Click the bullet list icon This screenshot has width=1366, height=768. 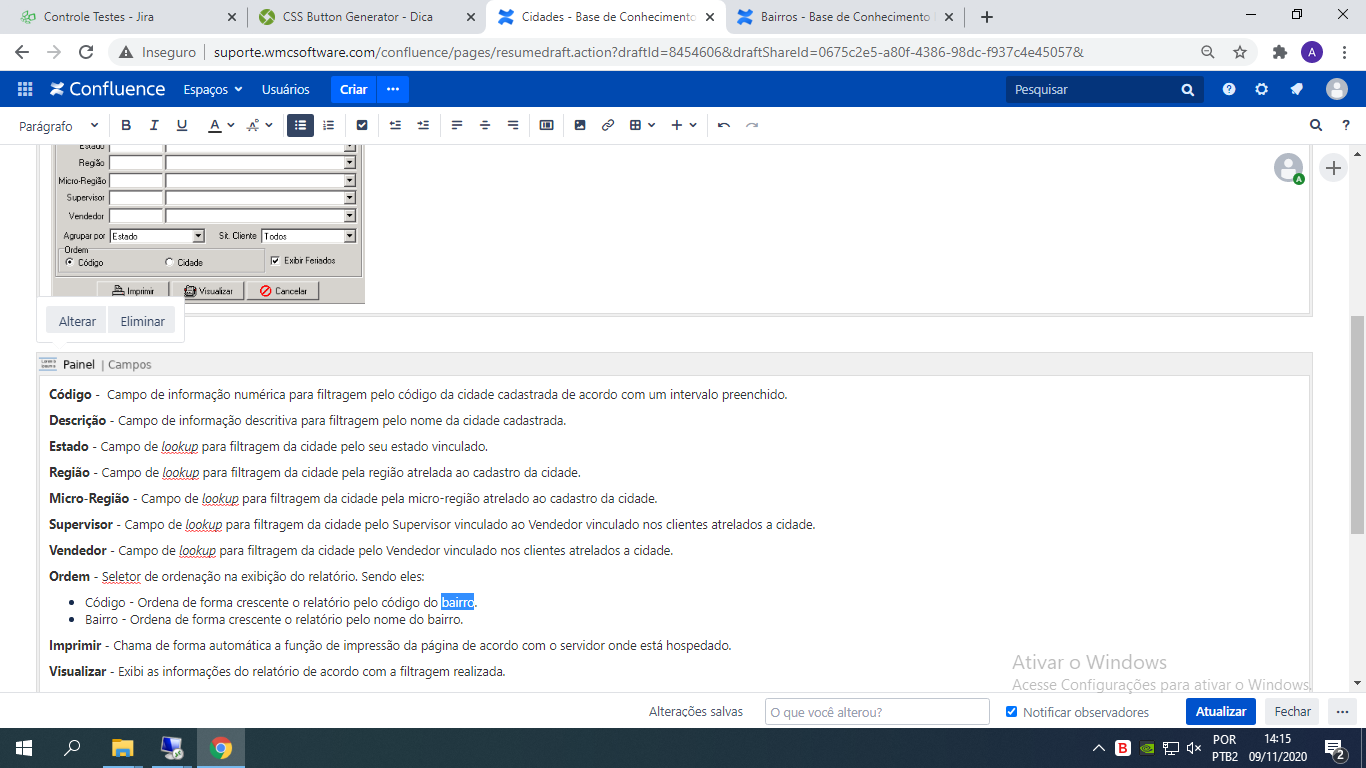300,125
